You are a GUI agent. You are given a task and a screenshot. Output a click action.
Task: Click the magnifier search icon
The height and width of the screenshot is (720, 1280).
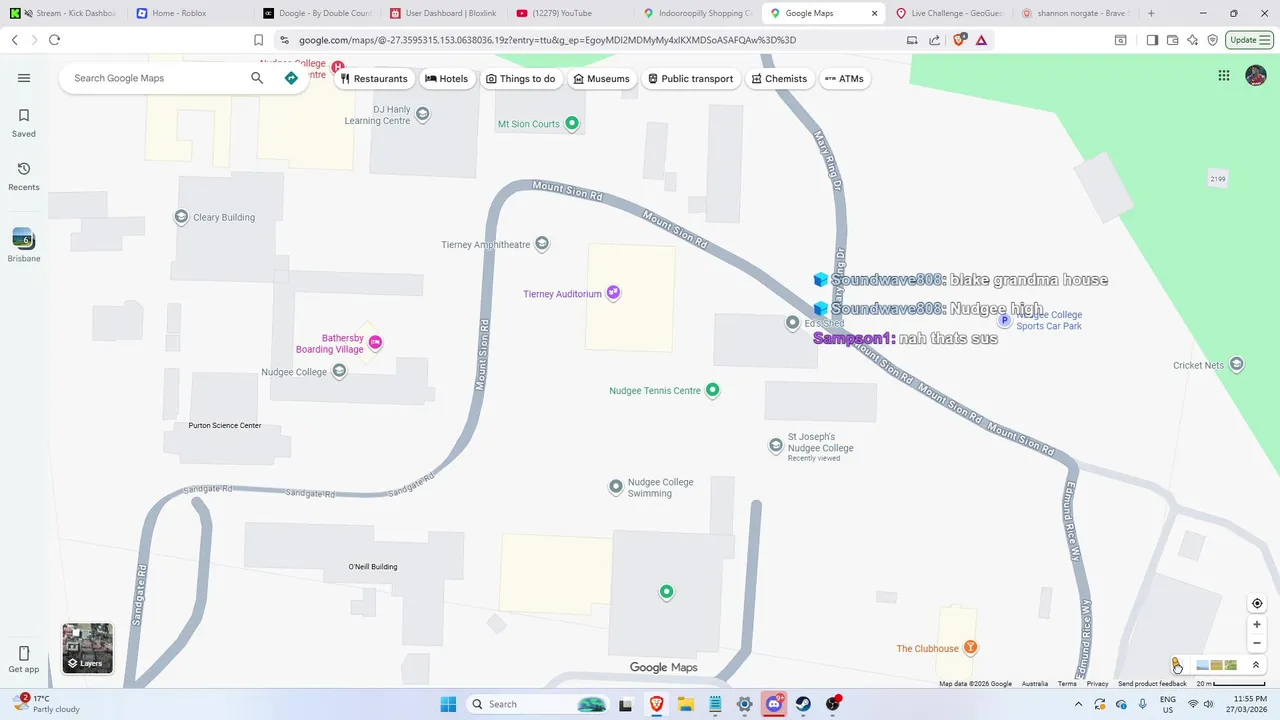(x=257, y=78)
